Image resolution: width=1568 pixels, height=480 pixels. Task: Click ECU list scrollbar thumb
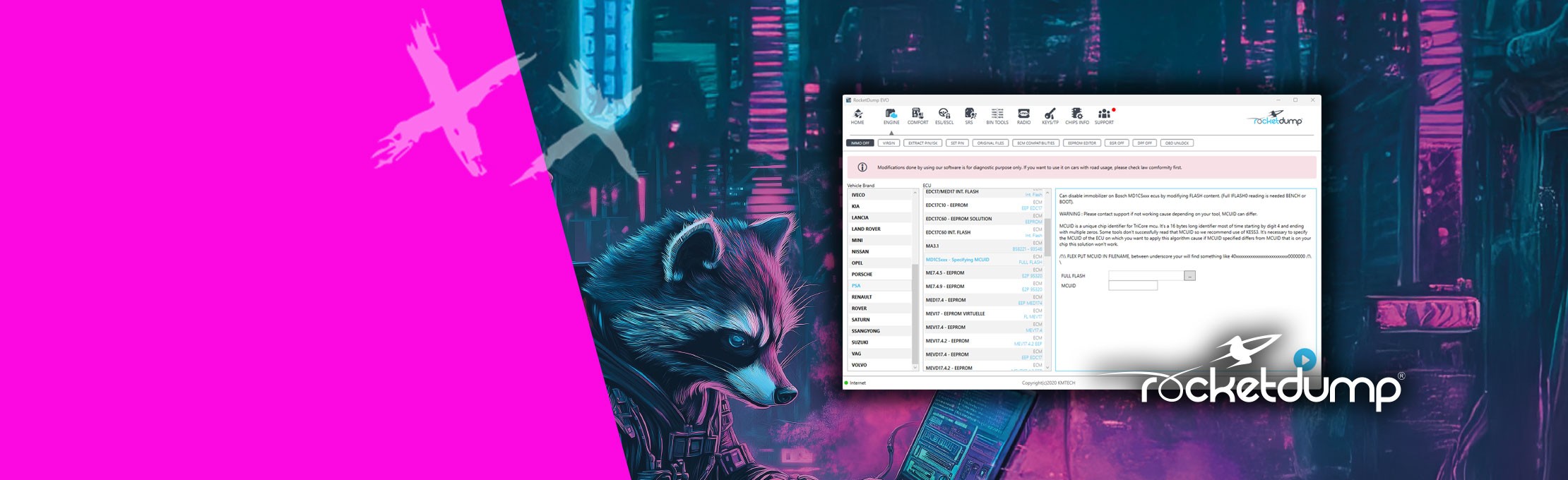click(x=1048, y=237)
